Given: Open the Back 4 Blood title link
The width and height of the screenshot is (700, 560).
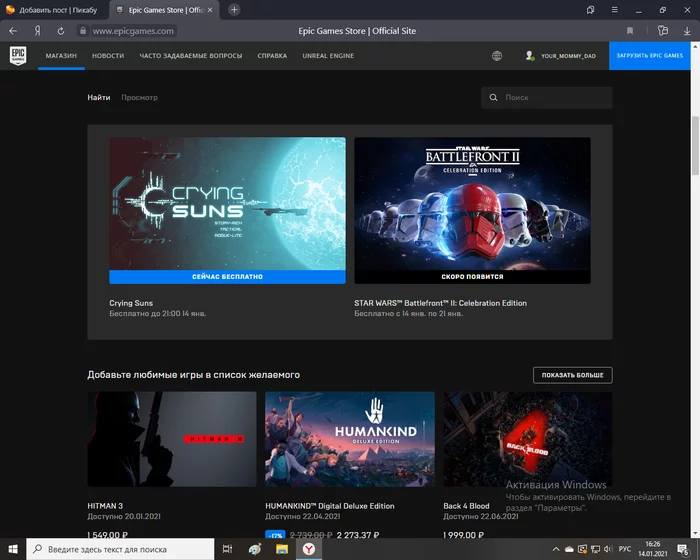Looking at the screenshot, I should [x=466, y=506].
